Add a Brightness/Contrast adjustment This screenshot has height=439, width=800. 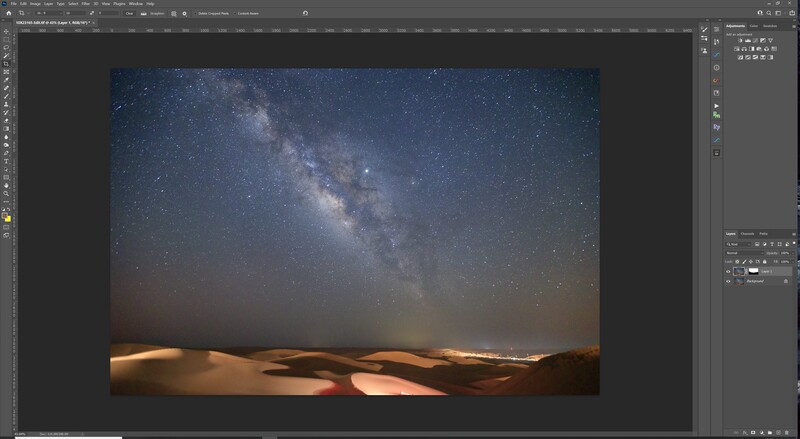click(740, 40)
